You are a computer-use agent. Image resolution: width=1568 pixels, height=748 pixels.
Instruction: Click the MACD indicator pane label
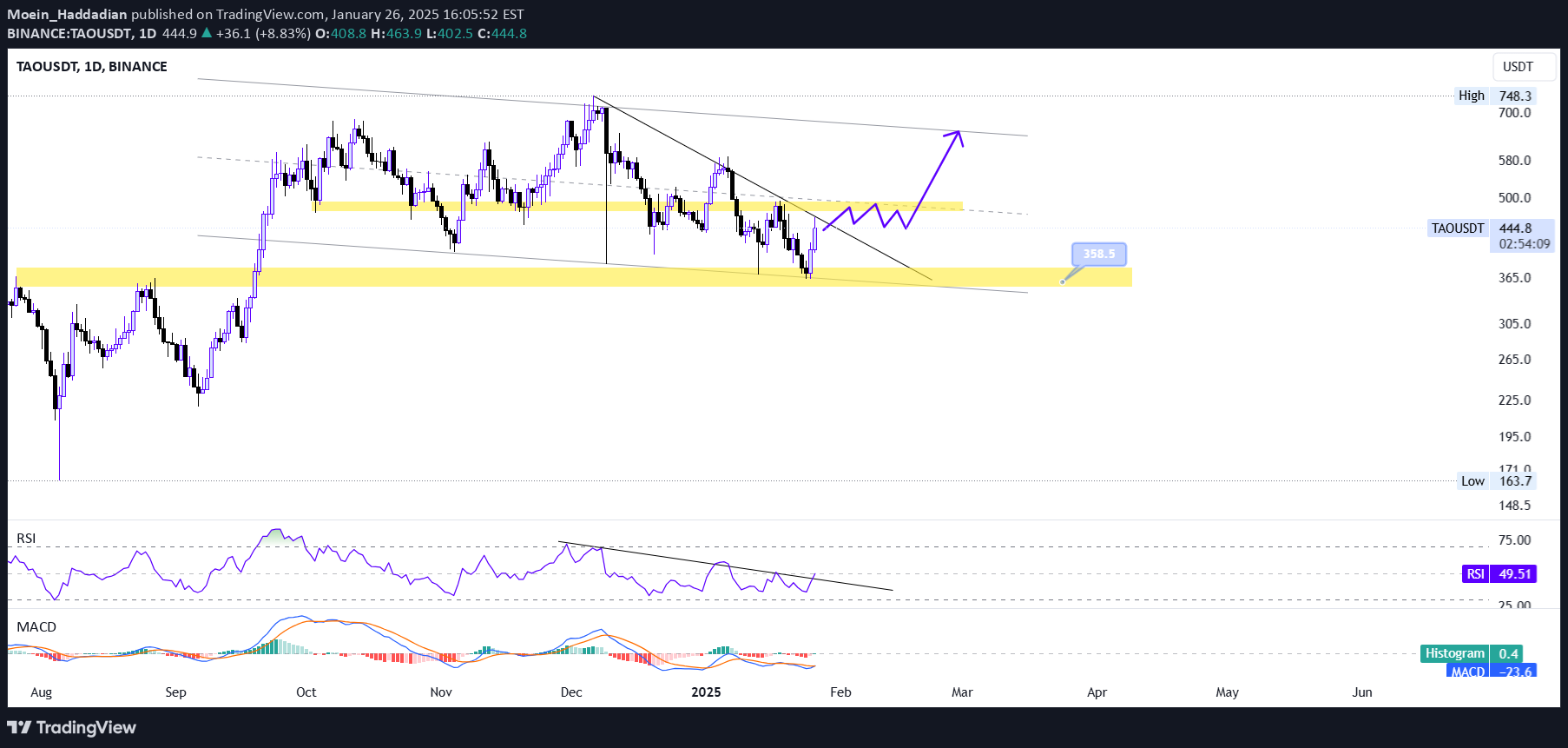[36, 627]
